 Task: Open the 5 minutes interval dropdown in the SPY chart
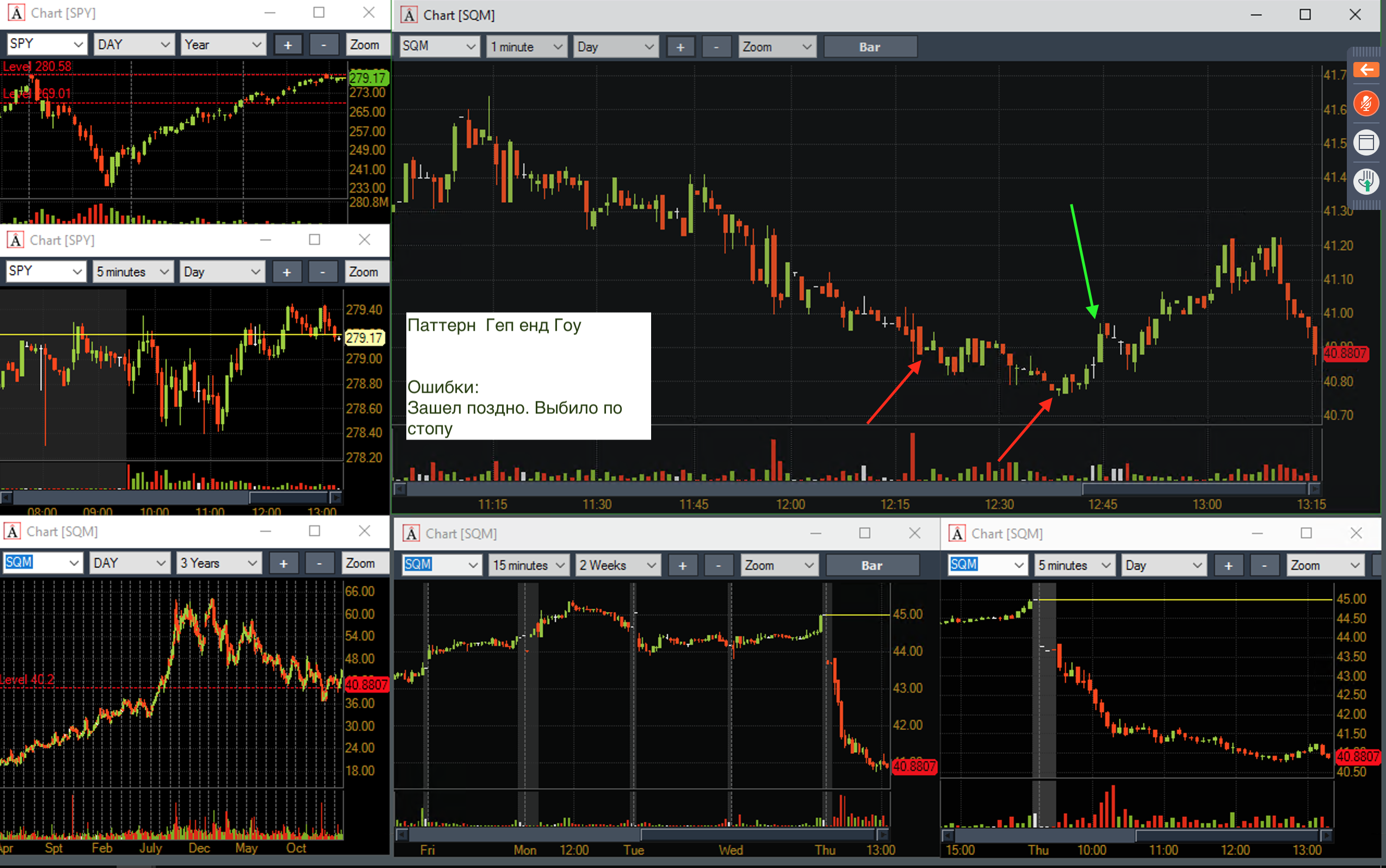(133, 272)
